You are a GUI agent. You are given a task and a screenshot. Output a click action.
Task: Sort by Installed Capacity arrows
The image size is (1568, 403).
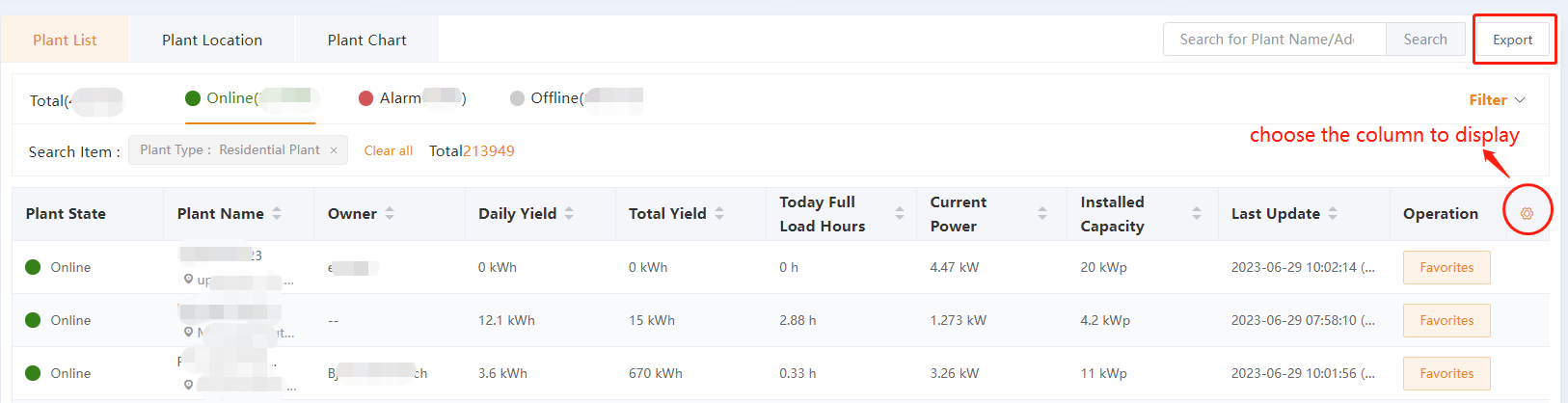click(x=1197, y=213)
